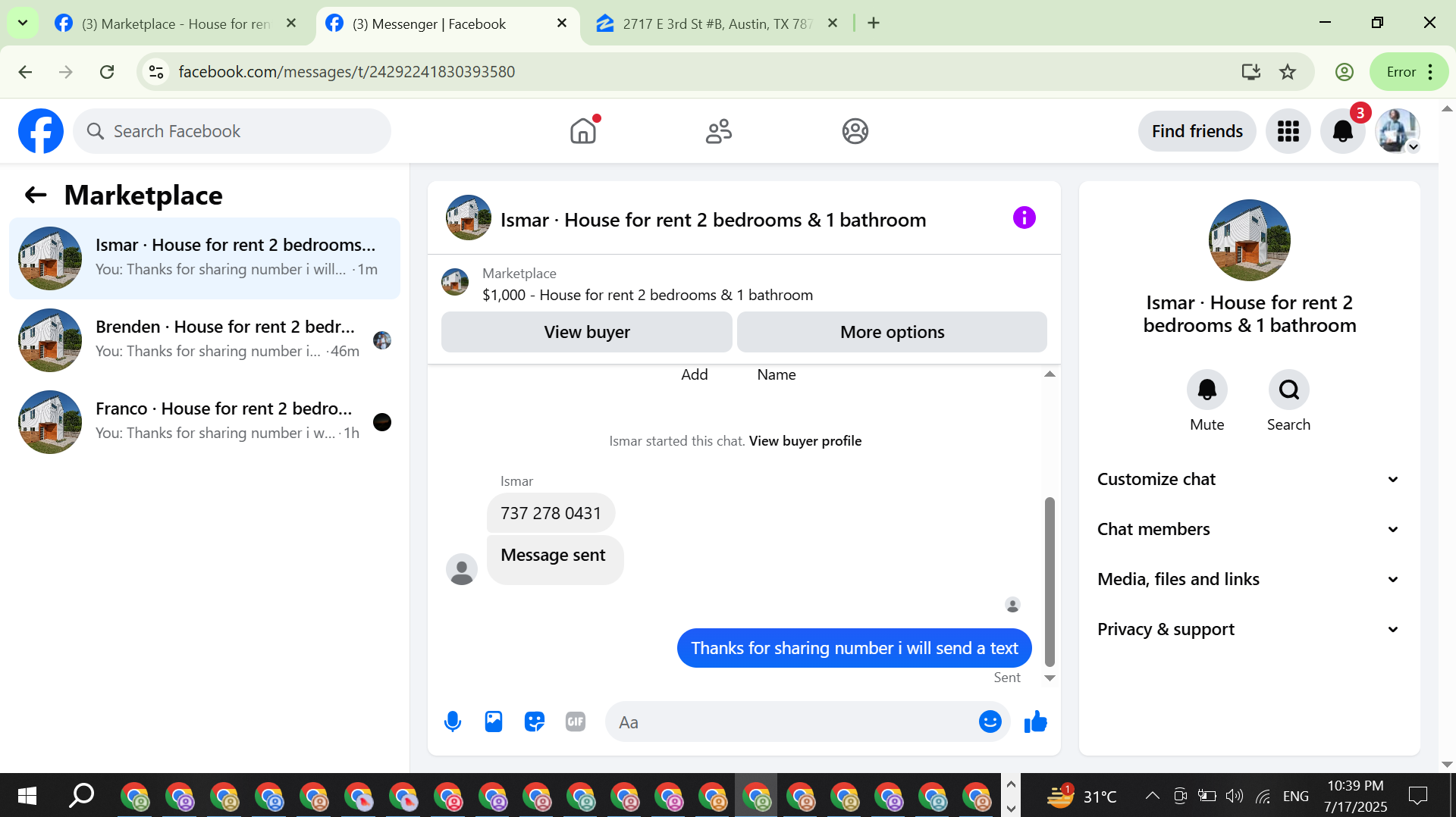Go to the Facebook Home feed icon
Viewport: 1456px width, 817px height.
pyautogui.click(x=583, y=131)
